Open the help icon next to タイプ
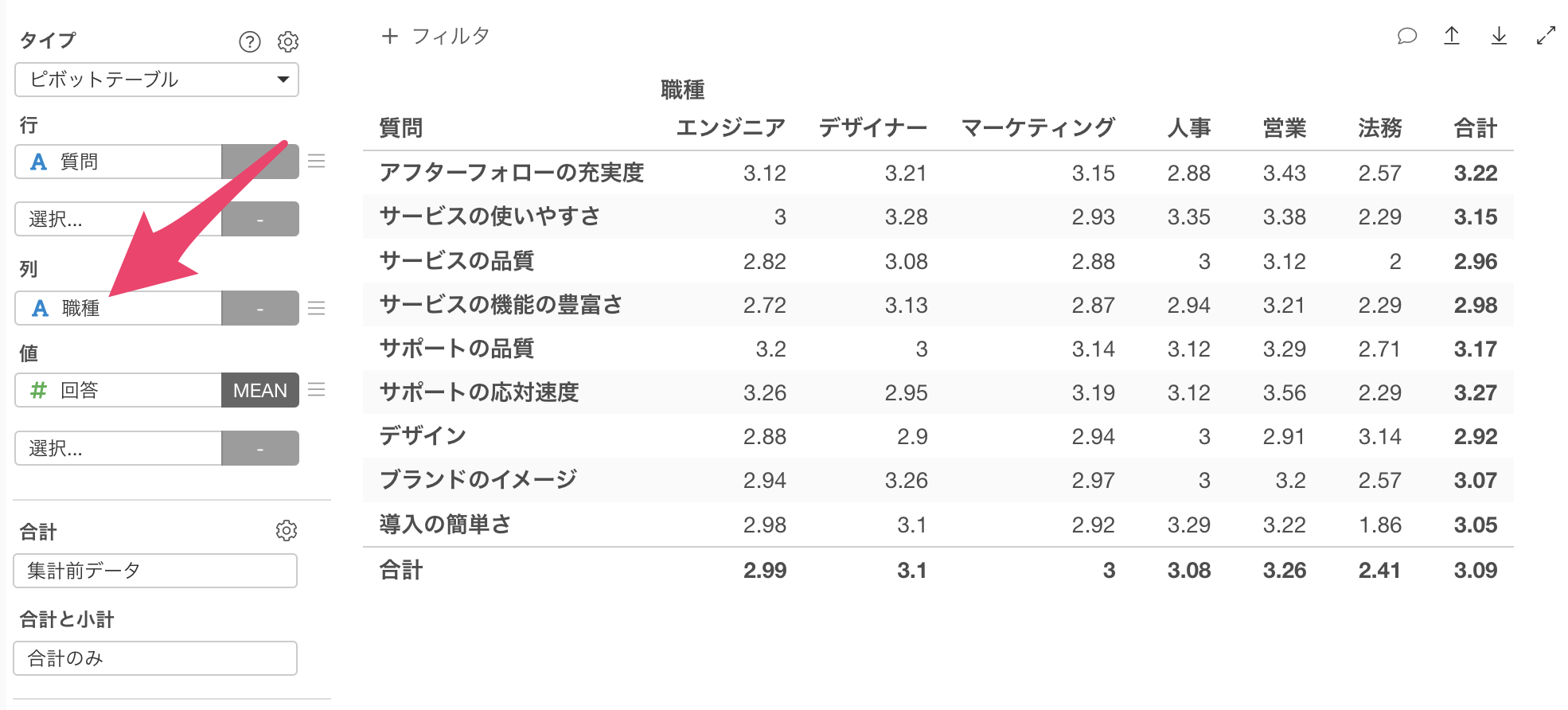 tap(250, 41)
